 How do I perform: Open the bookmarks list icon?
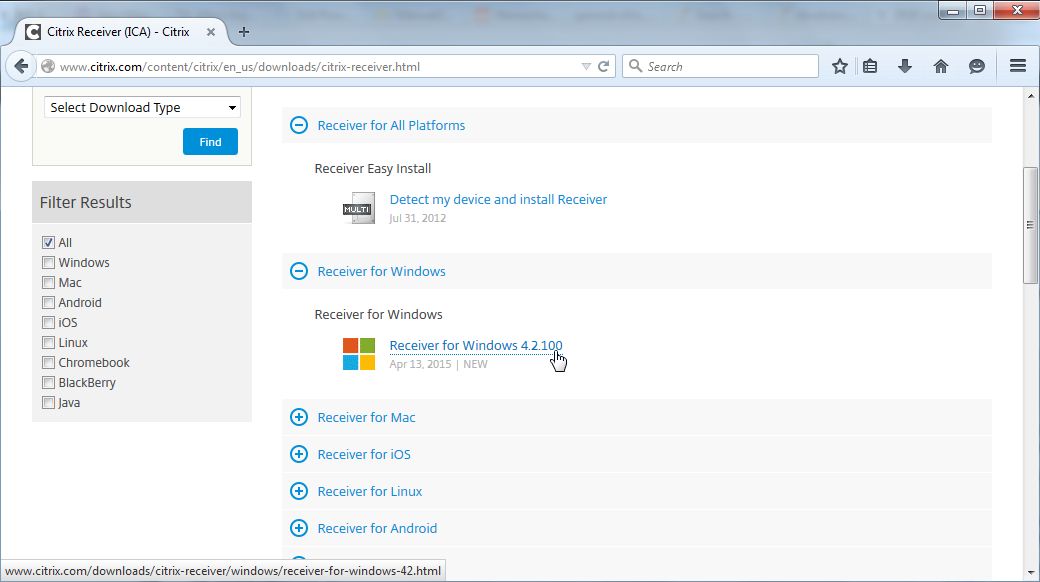click(x=870, y=67)
